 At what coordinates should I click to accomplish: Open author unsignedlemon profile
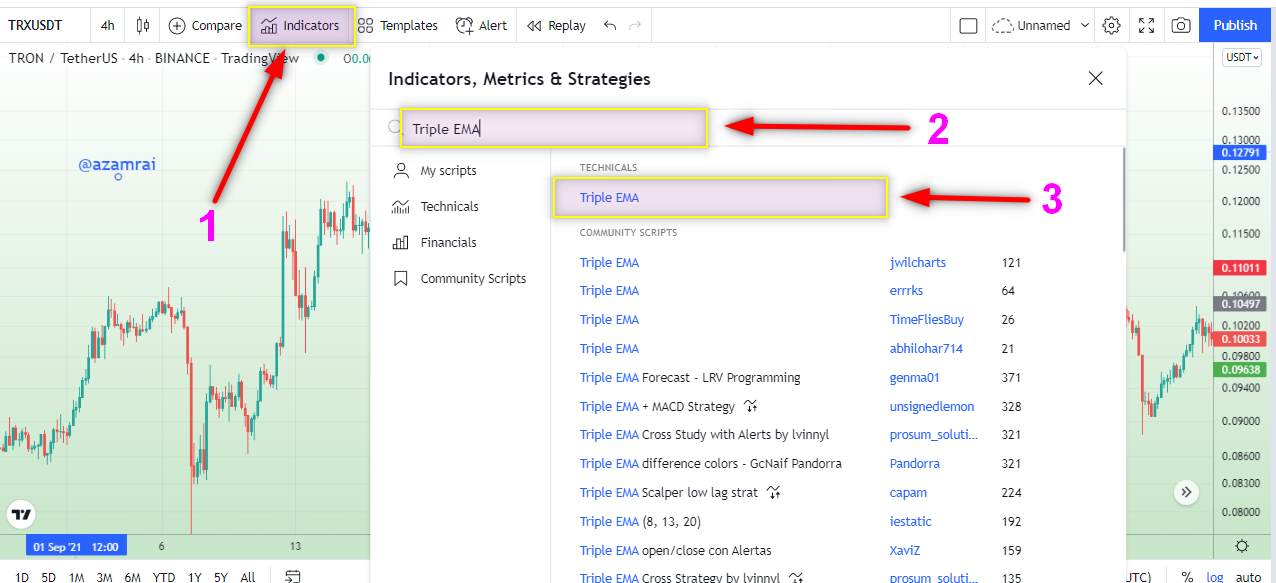click(x=932, y=407)
